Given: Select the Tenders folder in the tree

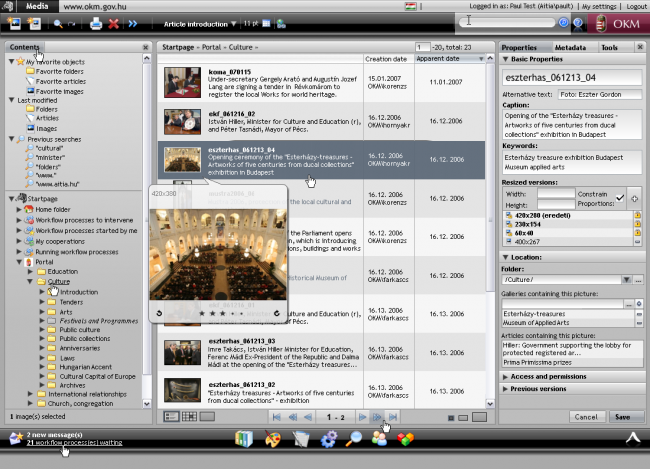Looking at the screenshot, I should coord(71,302).
